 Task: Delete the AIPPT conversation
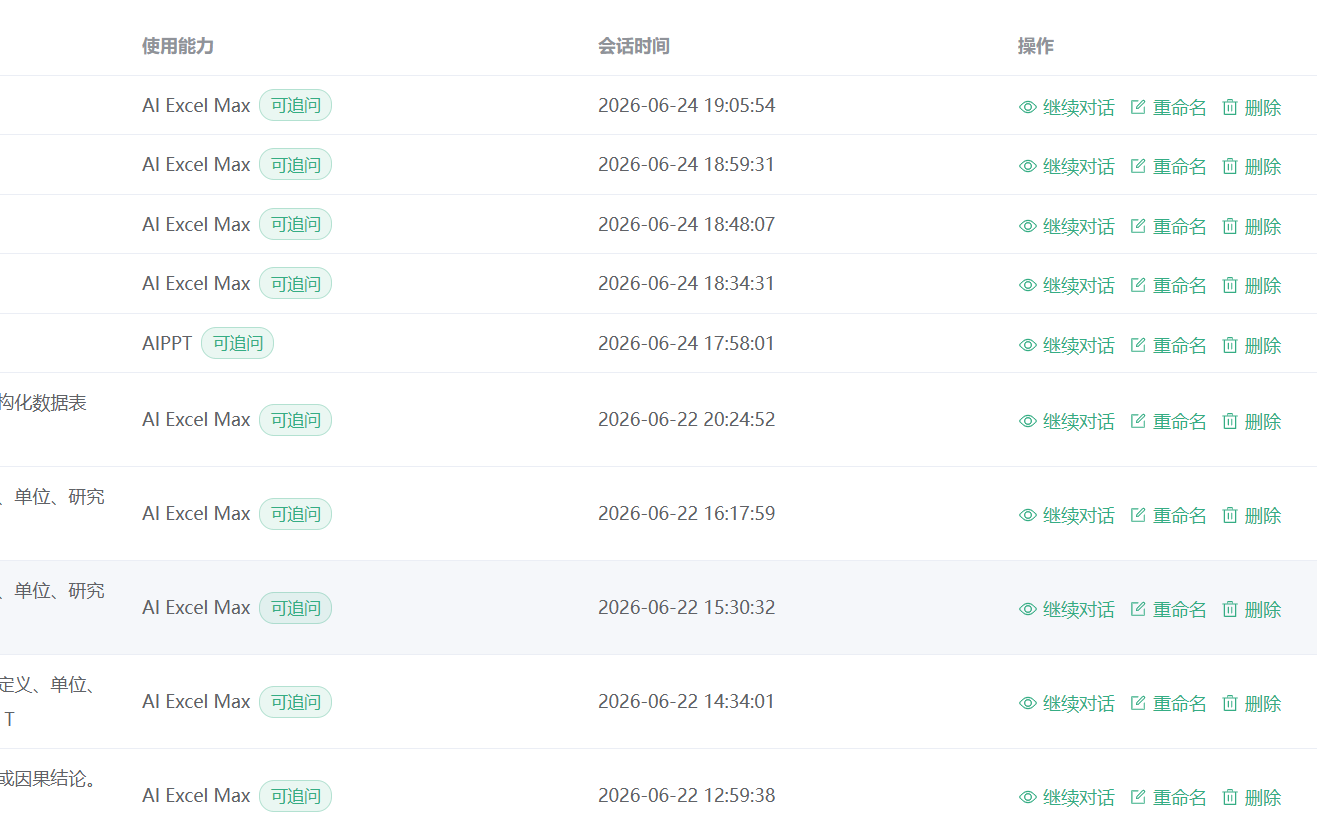[x=1251, y=345]
